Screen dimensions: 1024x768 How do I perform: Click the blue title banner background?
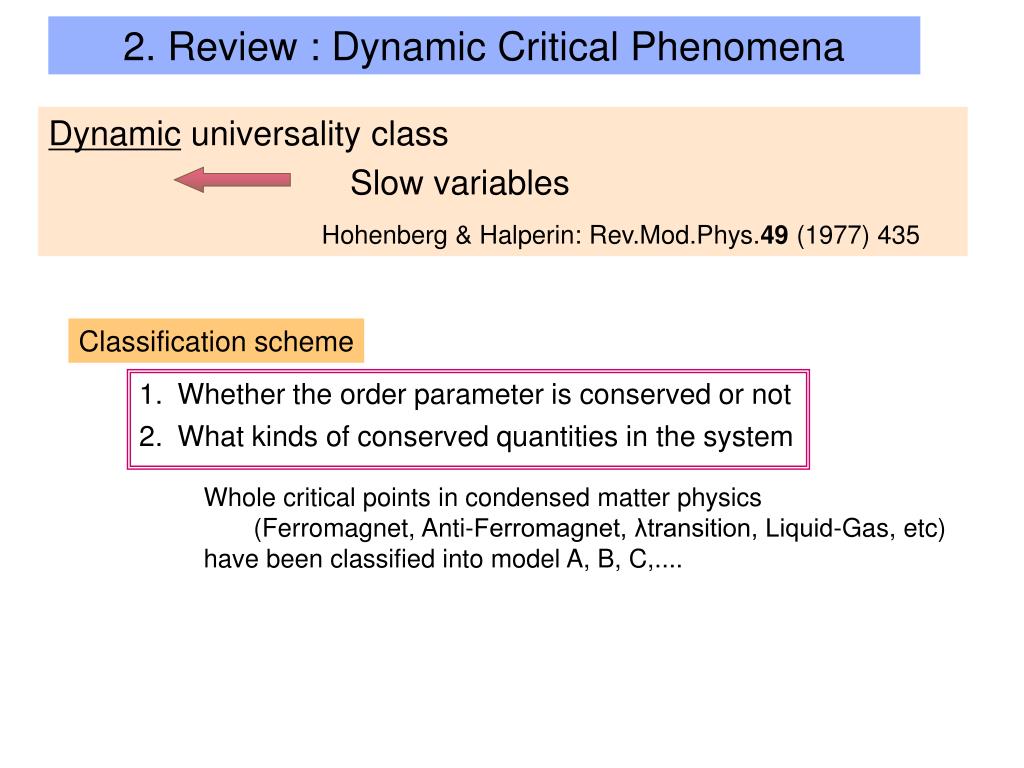click(484, 46)
